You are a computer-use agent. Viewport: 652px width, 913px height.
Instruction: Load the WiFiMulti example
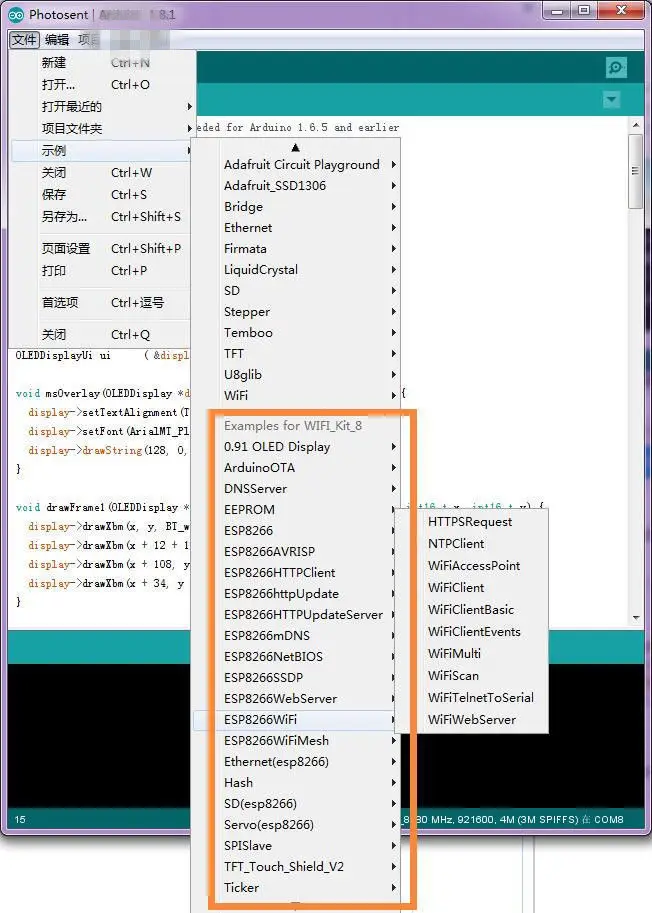click(x=472, y=653)
